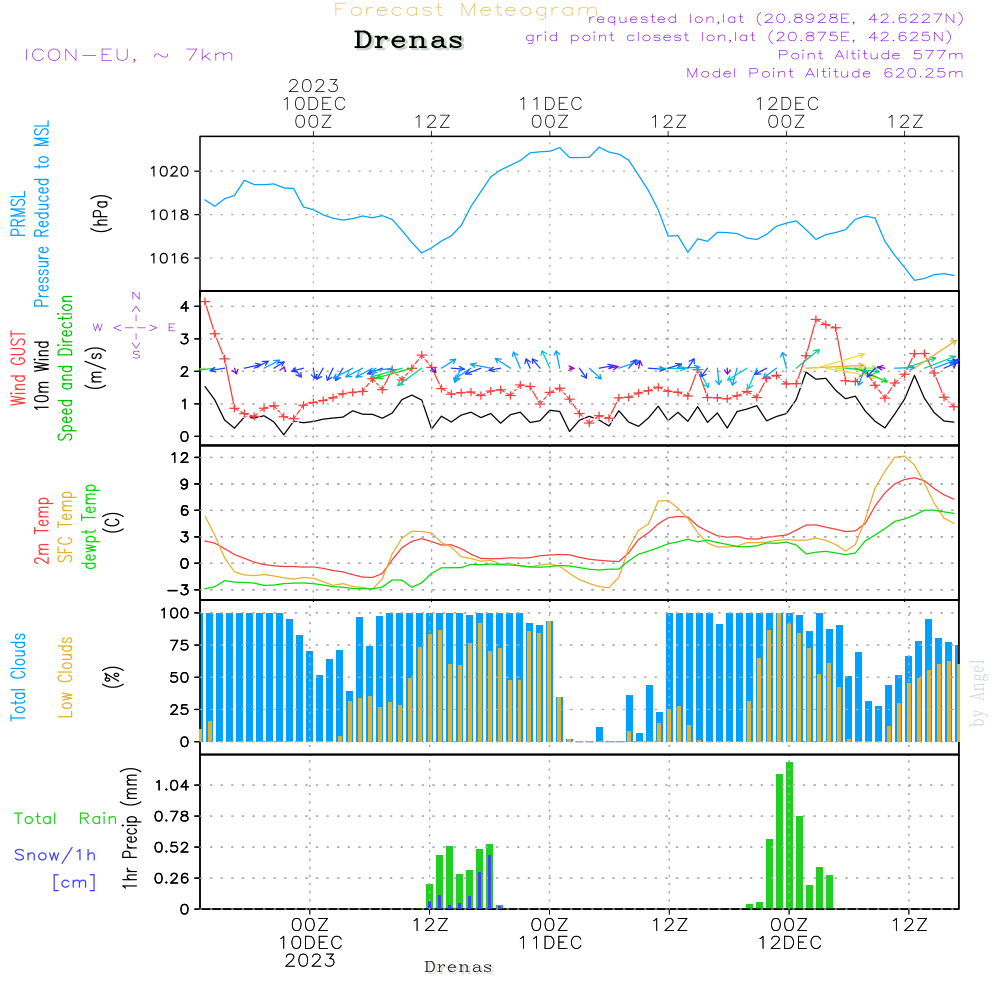Click the green 'Speed and Direction' label
The height and width of the screenshot is (1000, 1000).
[x=65, y=368]
